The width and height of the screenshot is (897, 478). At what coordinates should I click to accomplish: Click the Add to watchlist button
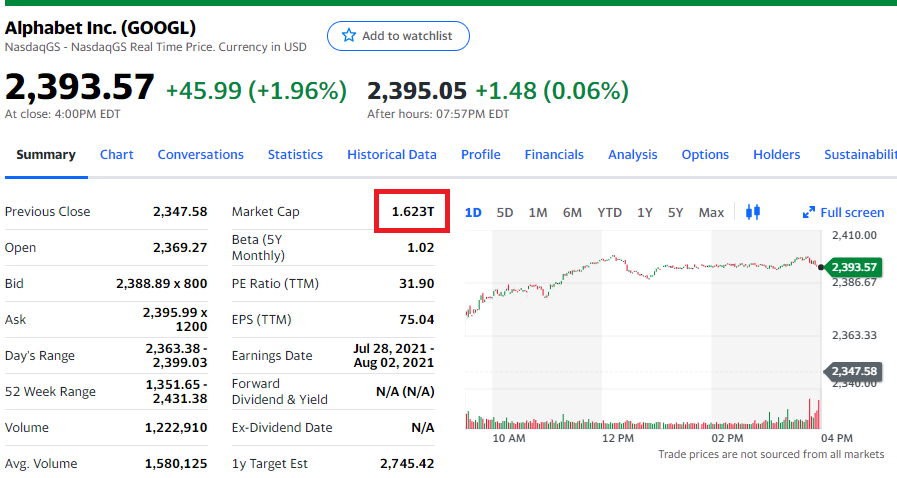(398, 36)
